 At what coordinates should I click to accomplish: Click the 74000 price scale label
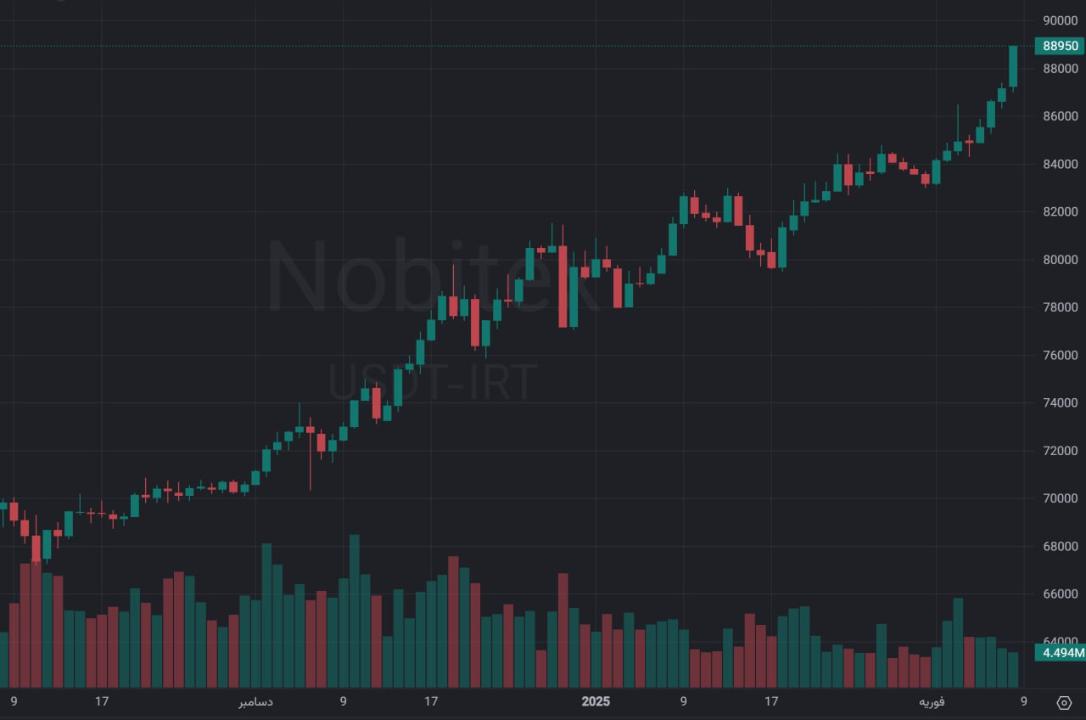1059,403
